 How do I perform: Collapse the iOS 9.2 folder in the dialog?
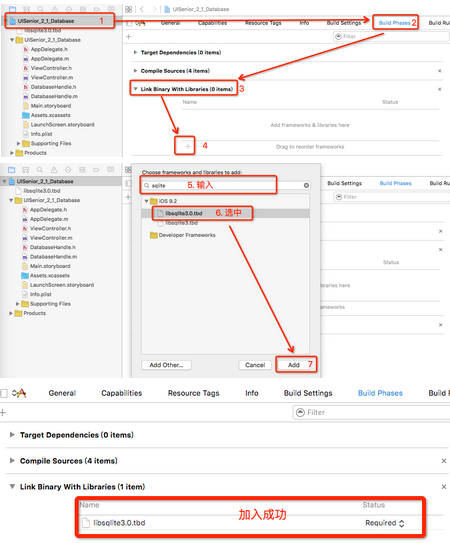[x=146, y=201]
